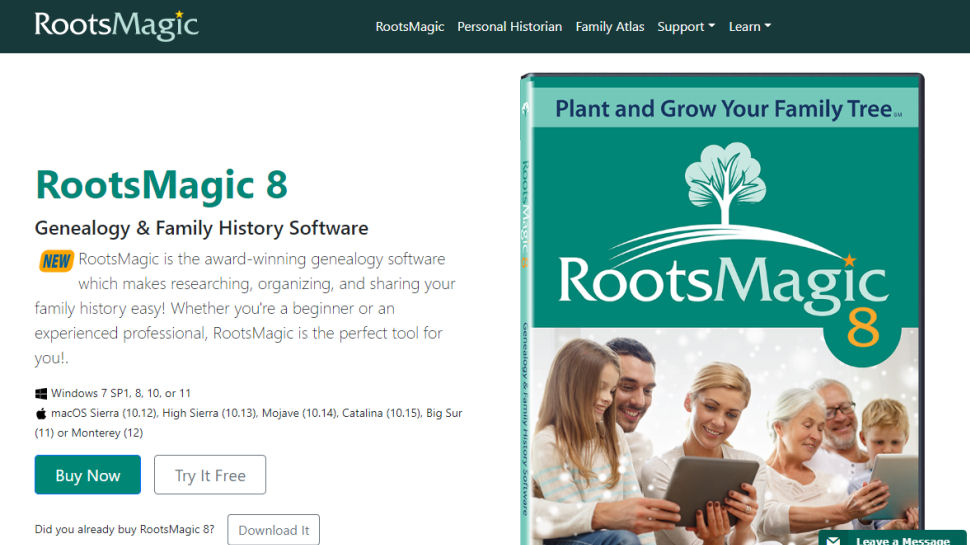970x545 pixels.
Task: Click 'Plant and Grow Your Family Tree' banner
Action: [x=726, y=109]
